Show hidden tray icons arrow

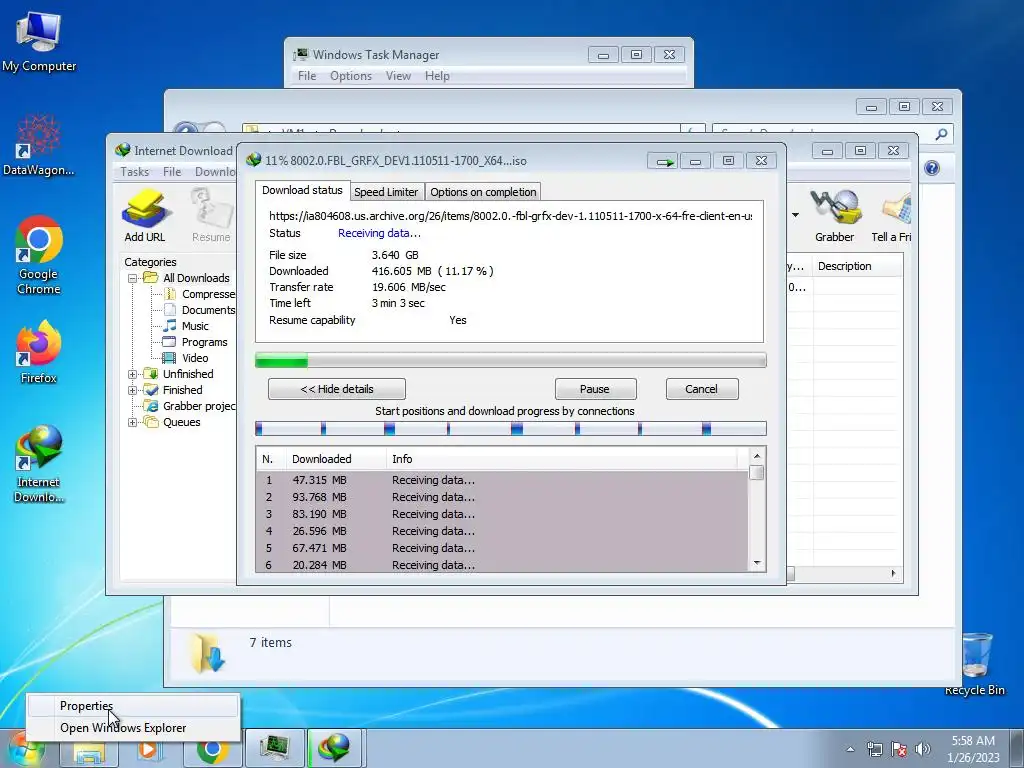tap(850, 749)
